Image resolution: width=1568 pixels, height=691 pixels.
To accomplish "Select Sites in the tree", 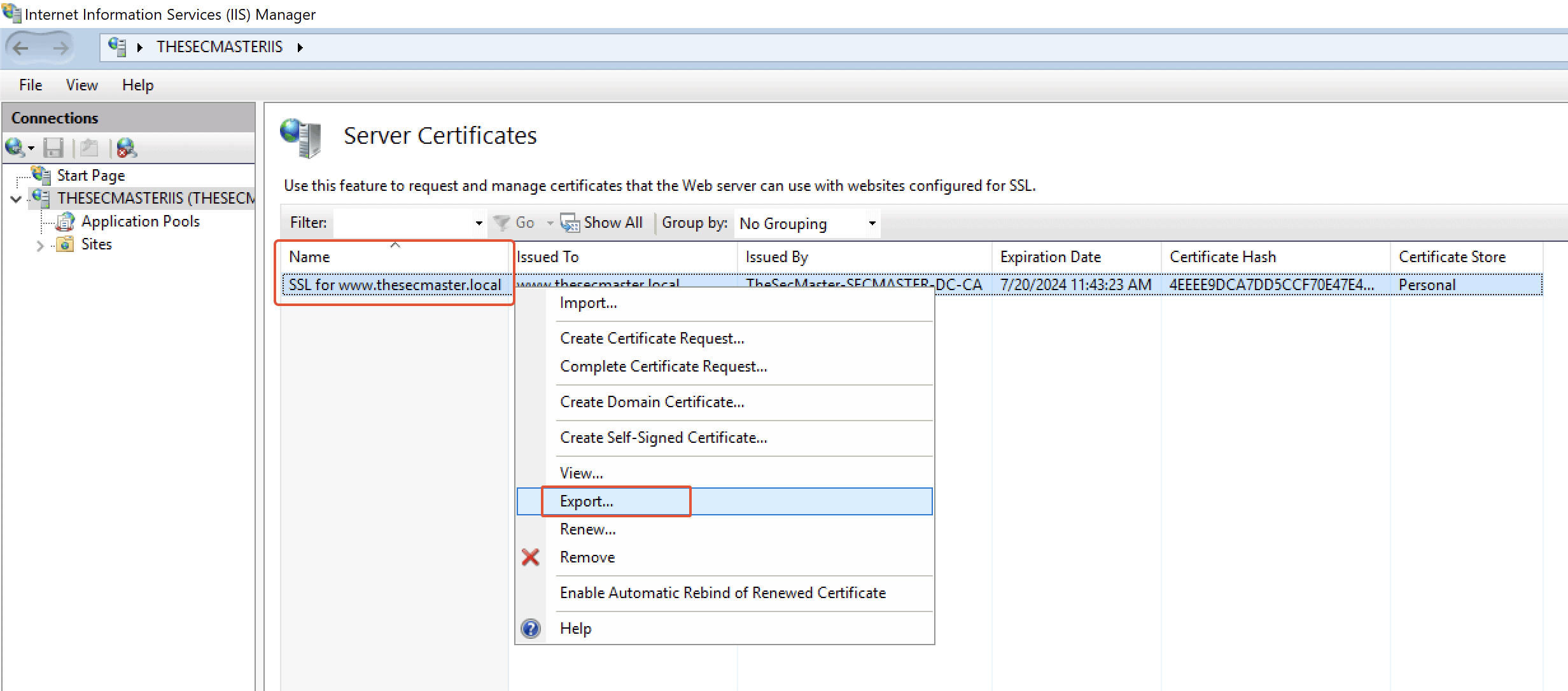I will [x=97, y=244].
